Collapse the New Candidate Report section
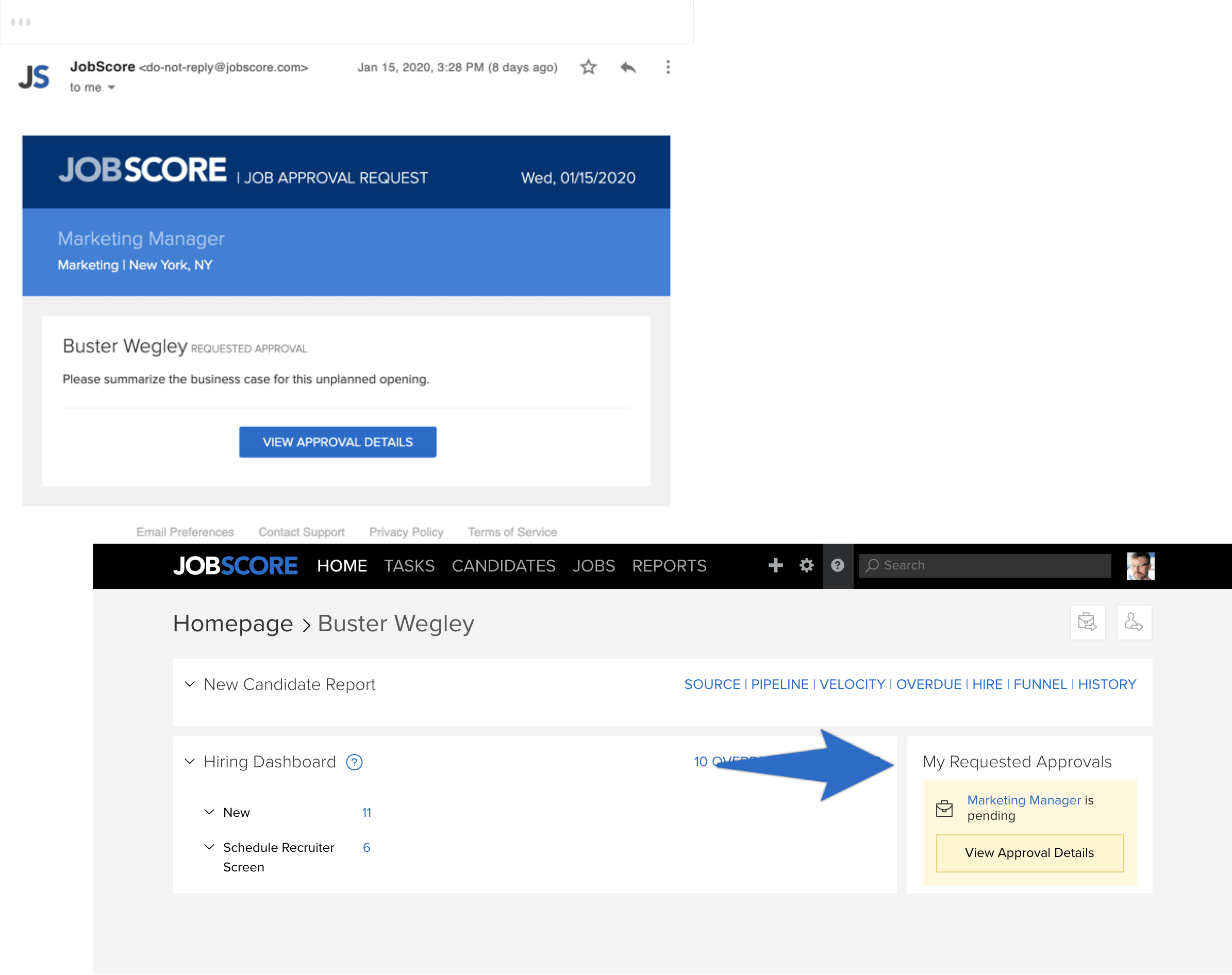This screenshot has width=1232, height=975. pos(190,684)
